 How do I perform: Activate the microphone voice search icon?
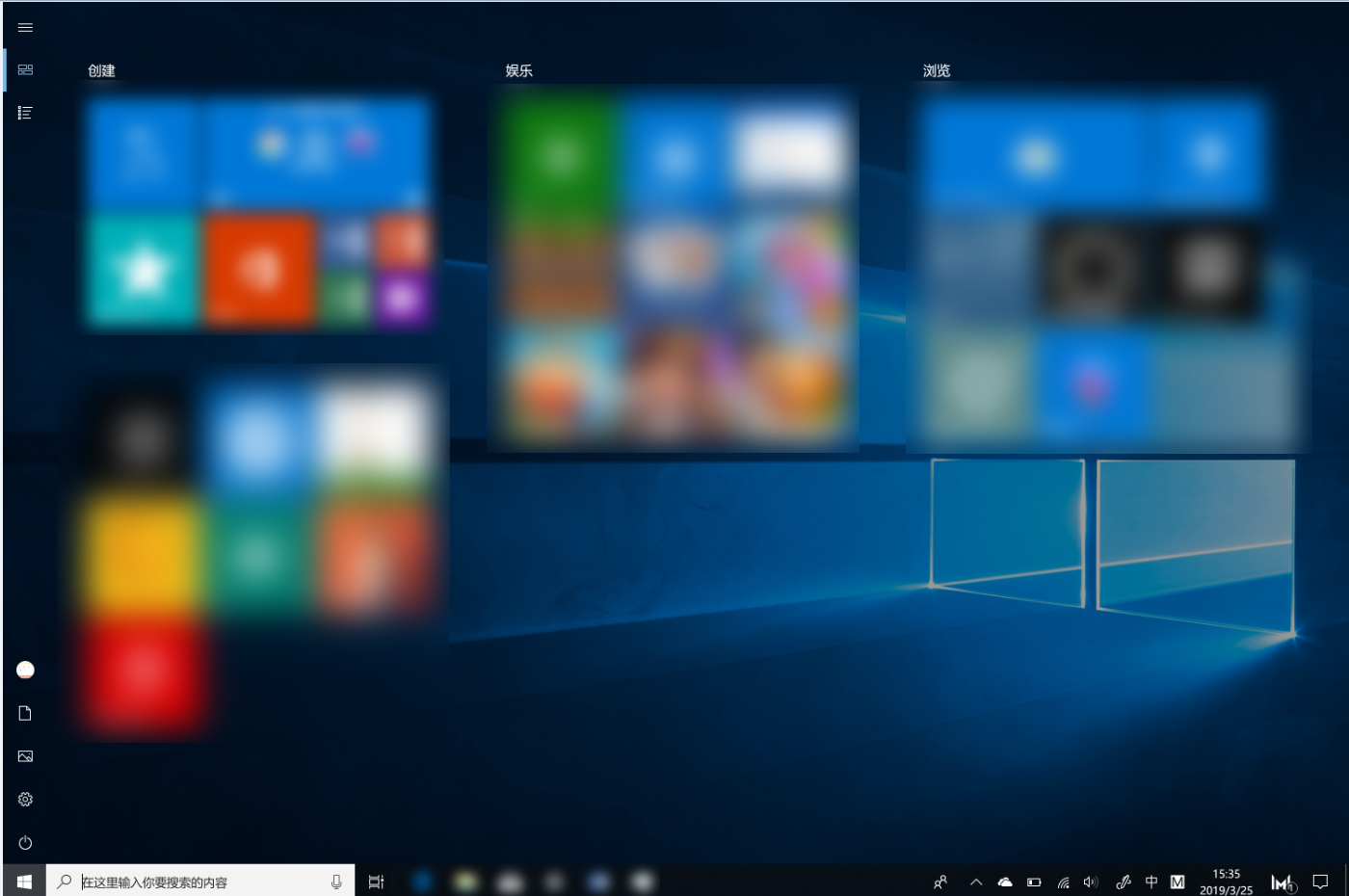tap(336, 882)
